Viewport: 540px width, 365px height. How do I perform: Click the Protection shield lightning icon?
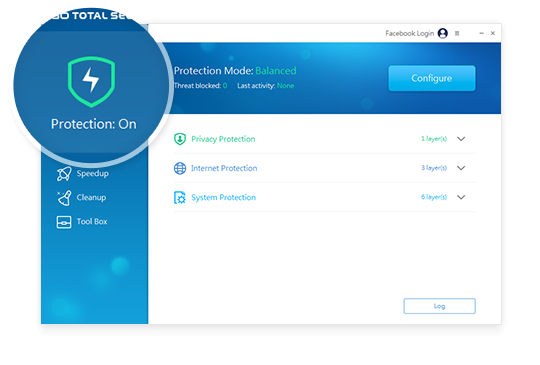click(x=91, y=82)
